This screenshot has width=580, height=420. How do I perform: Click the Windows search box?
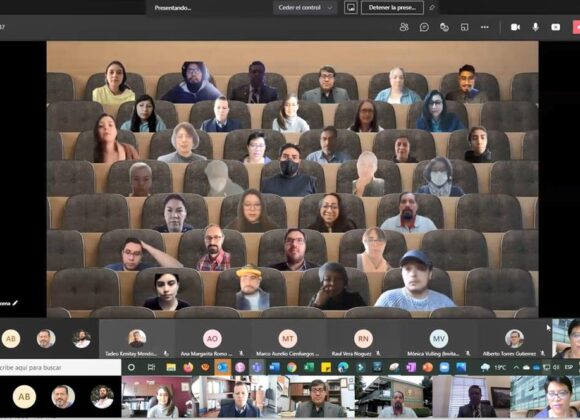pos(60,367)
